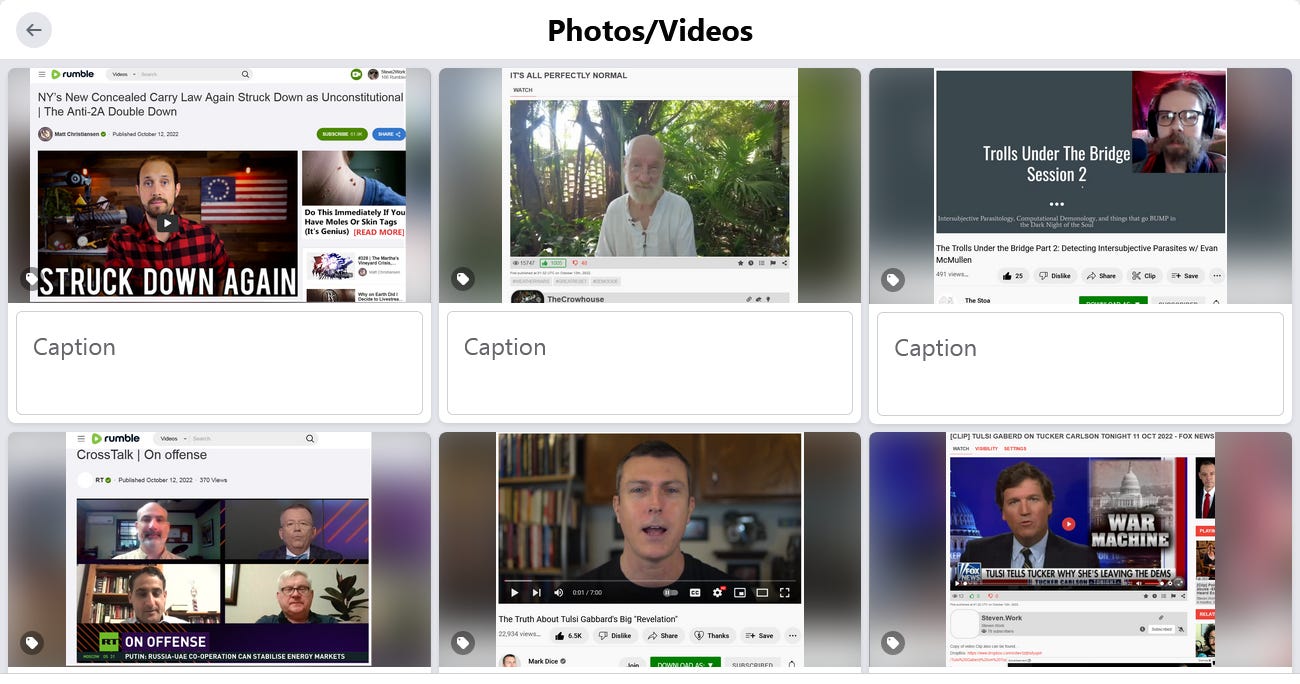This screenshot has height=684, width=1300.
Task: Open the Tulsi Gabbard on Tucker Carlson thumbnail
Action: click(x=1080, y=549)
